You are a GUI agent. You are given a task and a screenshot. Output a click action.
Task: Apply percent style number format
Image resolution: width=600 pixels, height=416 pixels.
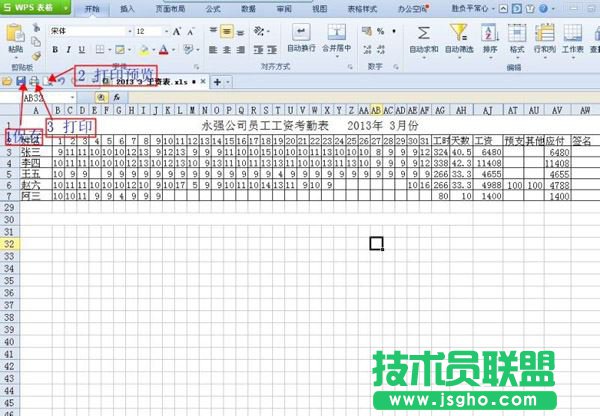point(380,31)
